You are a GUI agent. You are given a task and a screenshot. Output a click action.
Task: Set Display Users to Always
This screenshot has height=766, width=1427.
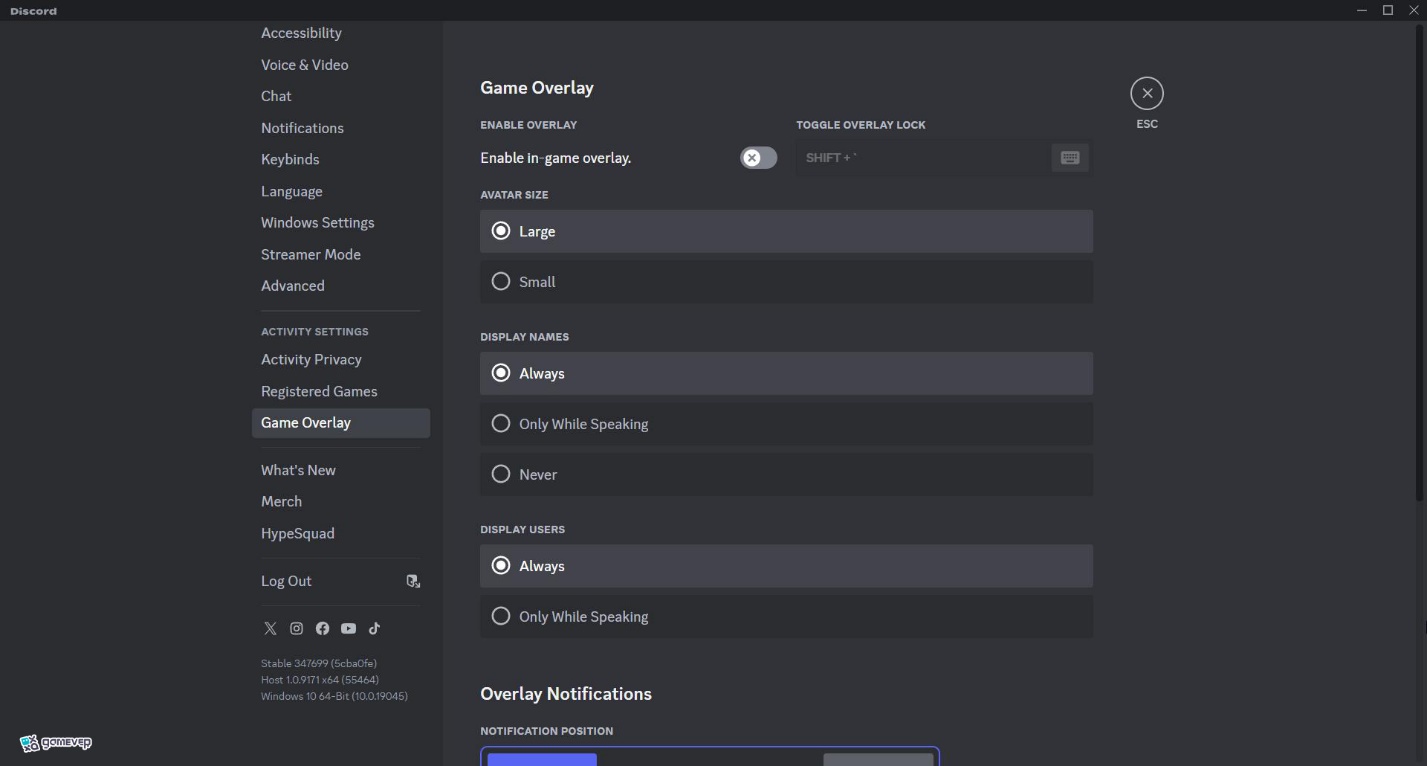tap(786, 566)
